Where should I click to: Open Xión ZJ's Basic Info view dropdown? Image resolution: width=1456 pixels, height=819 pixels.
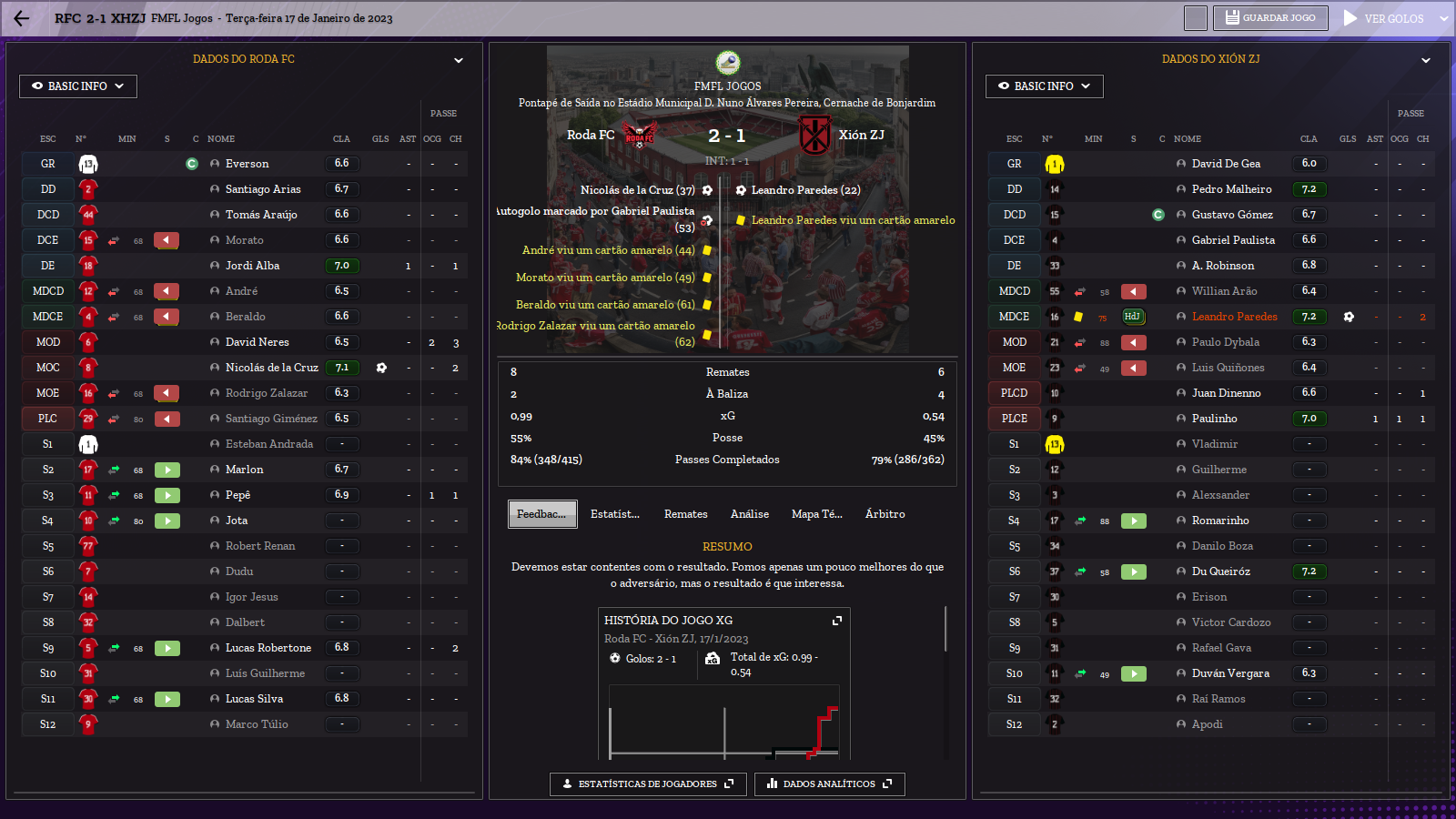coord(1044,86)
